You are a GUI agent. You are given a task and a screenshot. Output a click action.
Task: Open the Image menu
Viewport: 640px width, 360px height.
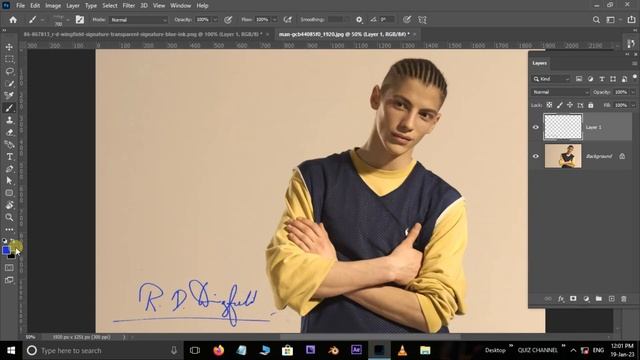tap(53, 6)
